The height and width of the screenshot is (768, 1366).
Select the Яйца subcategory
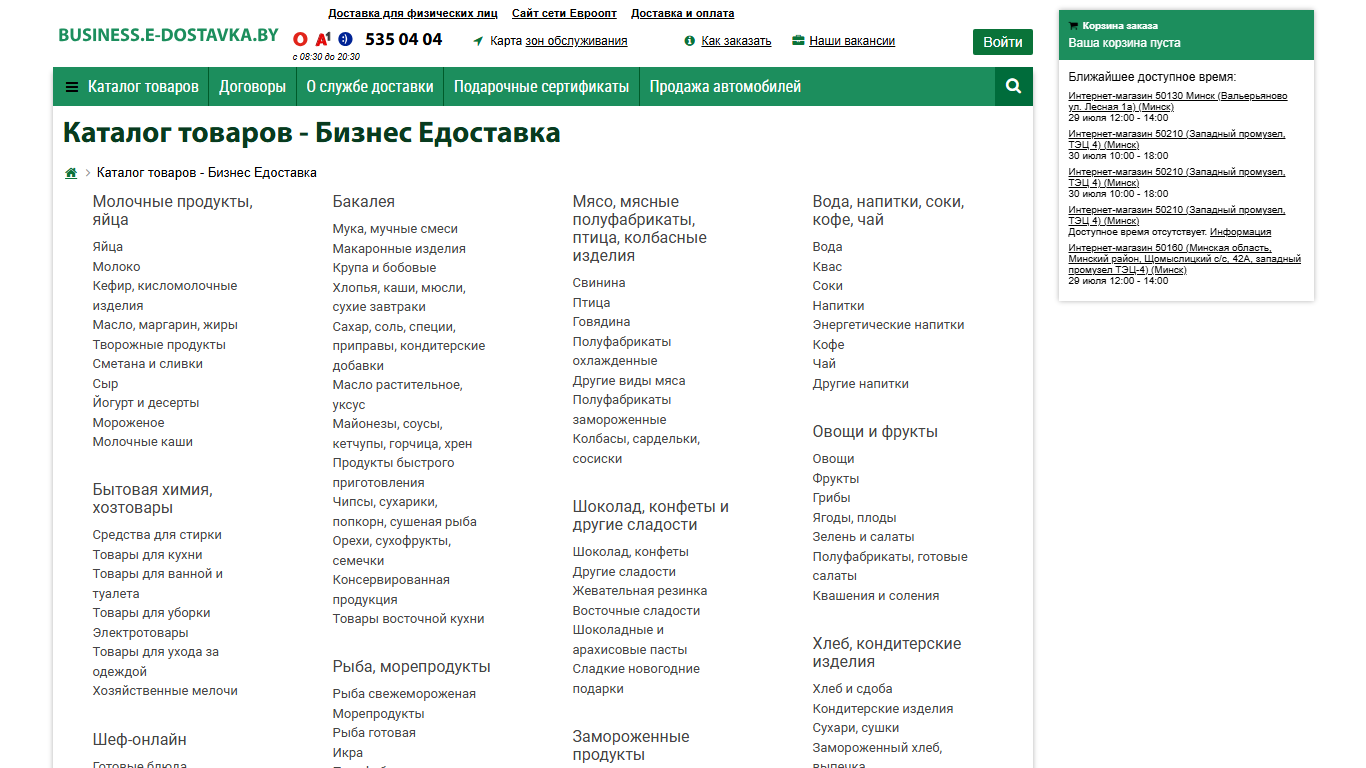tap(108, 247)
